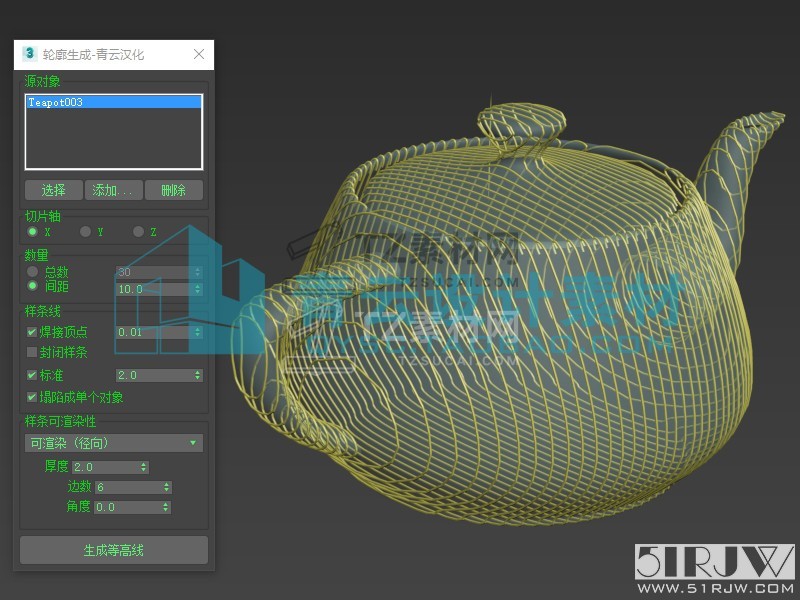Select the Z slice axis radio button
The image size is (800, 600).
[x=138, y=232]
